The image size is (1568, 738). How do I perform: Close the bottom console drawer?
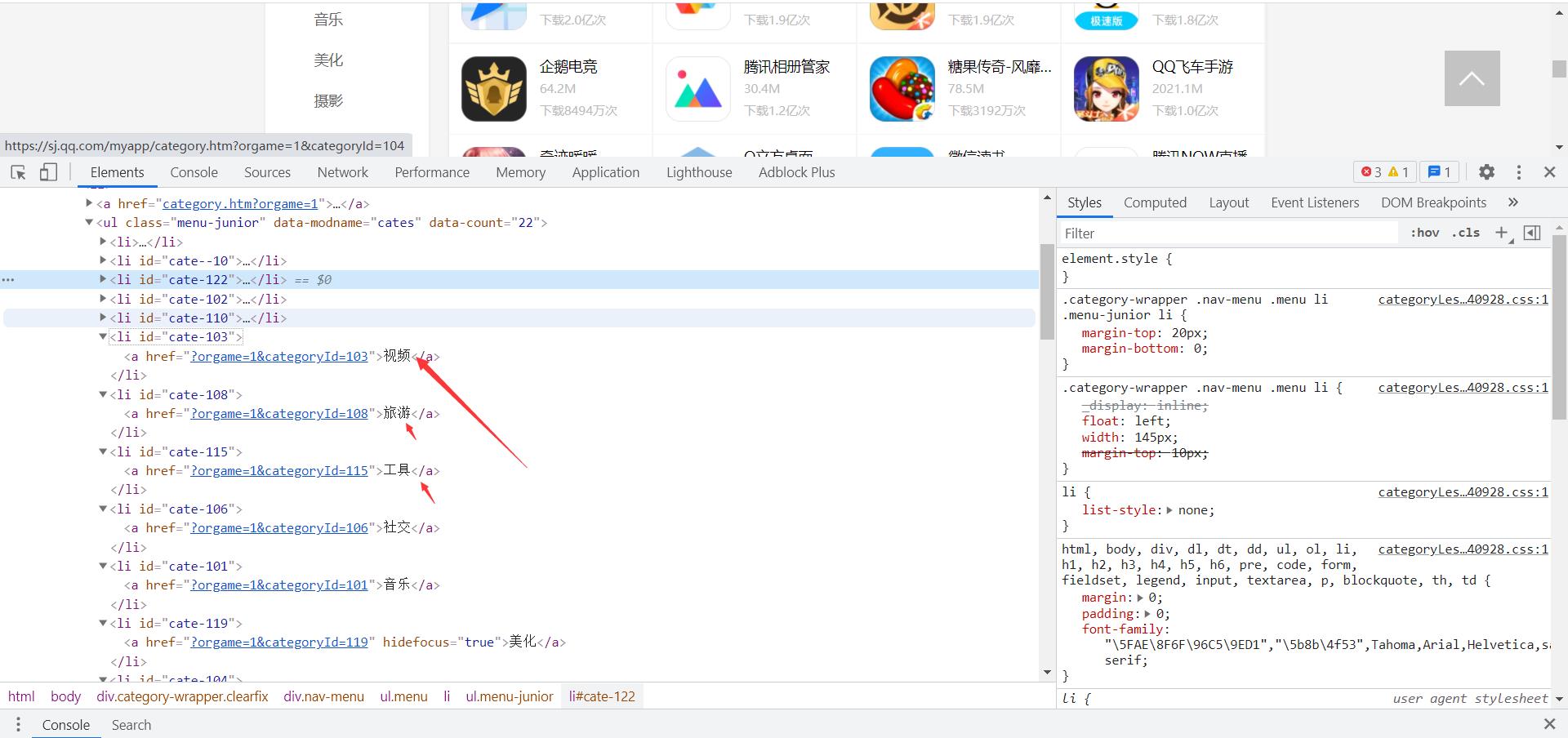[1549, 724]
